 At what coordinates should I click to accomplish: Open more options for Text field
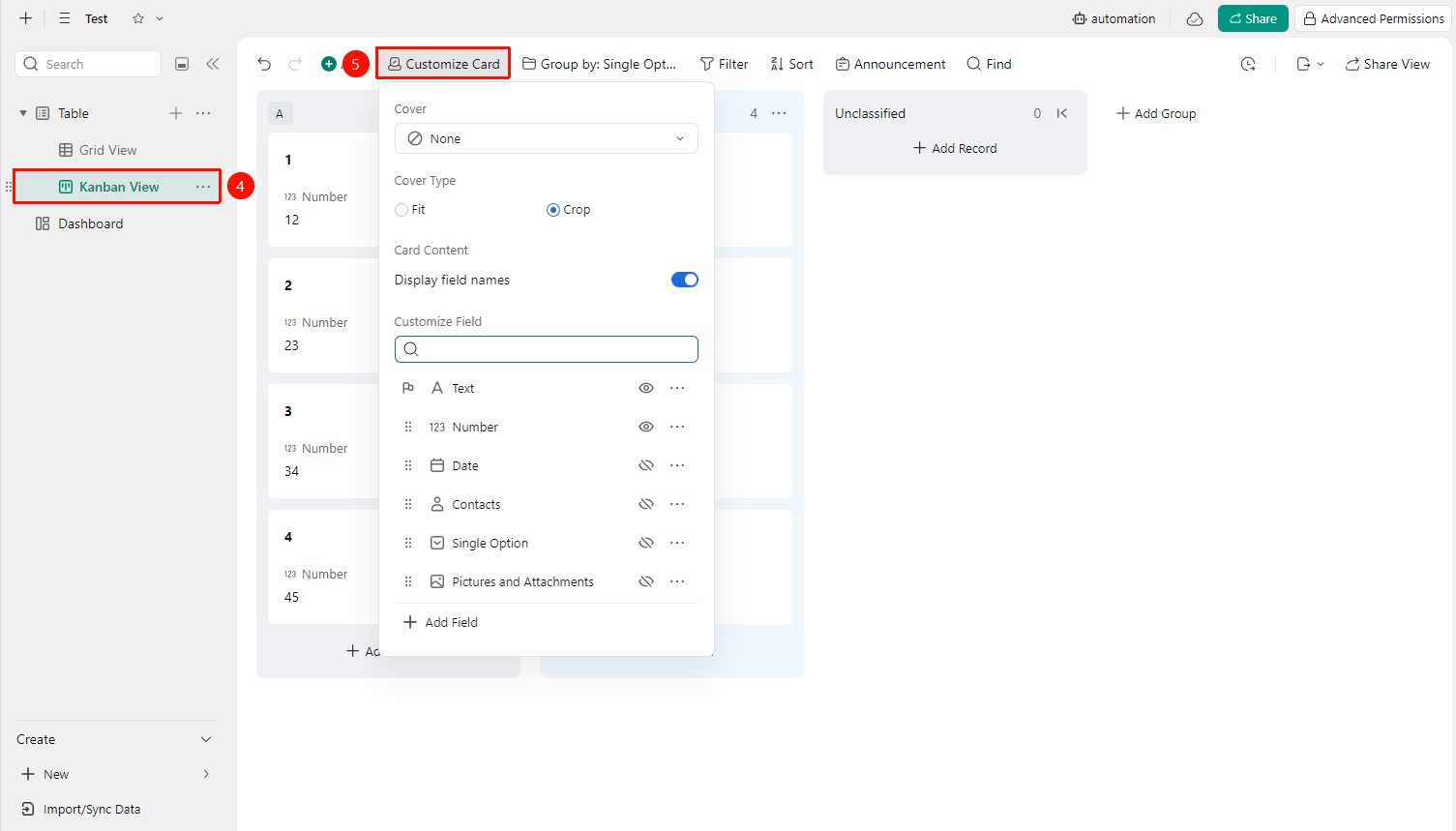tap(677, 388)
